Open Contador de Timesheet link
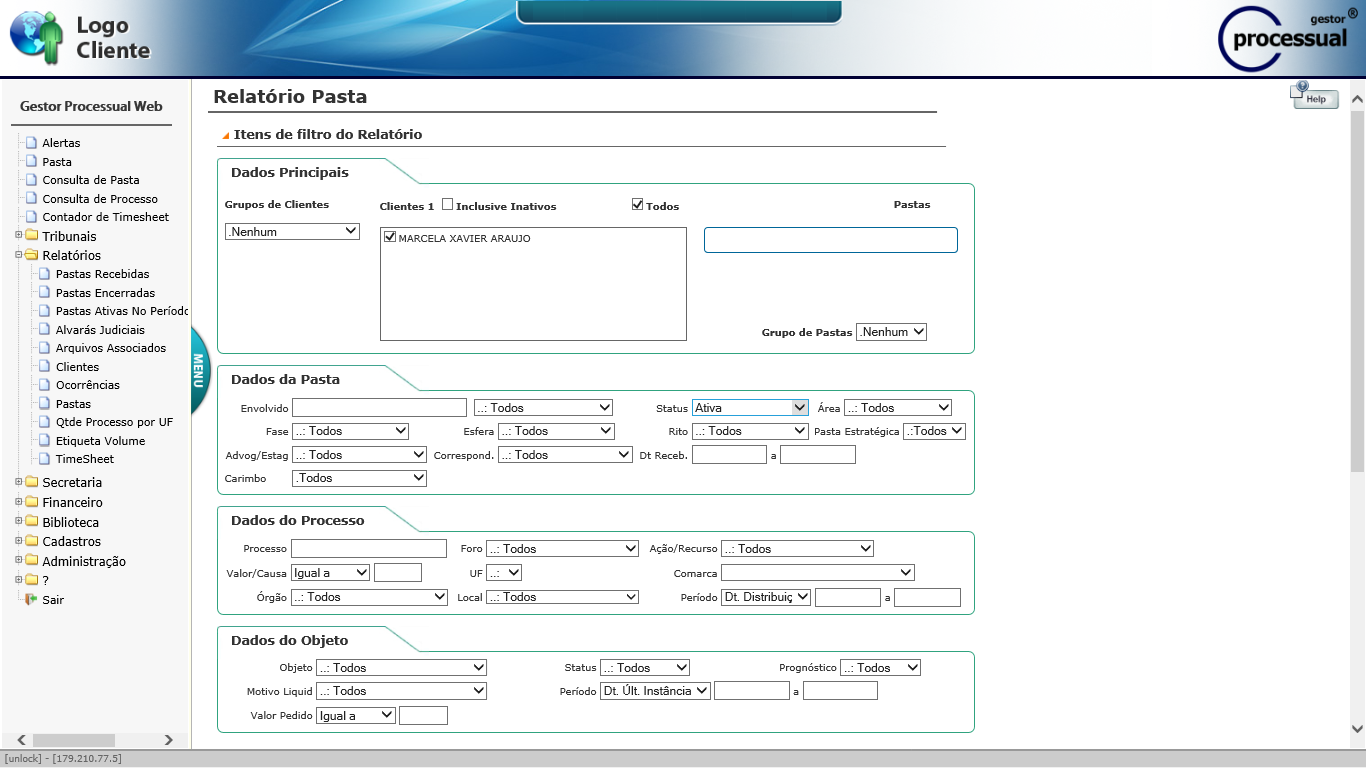Image resolution: width=1366 pixels, height=768 pixels. click(x=106, y=217)
